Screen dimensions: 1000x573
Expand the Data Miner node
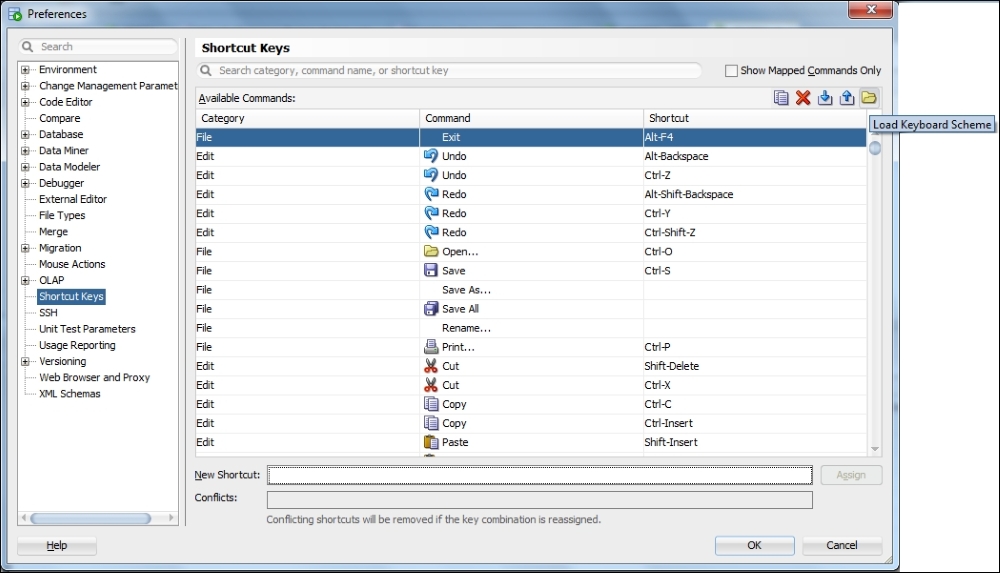point(25,151)
